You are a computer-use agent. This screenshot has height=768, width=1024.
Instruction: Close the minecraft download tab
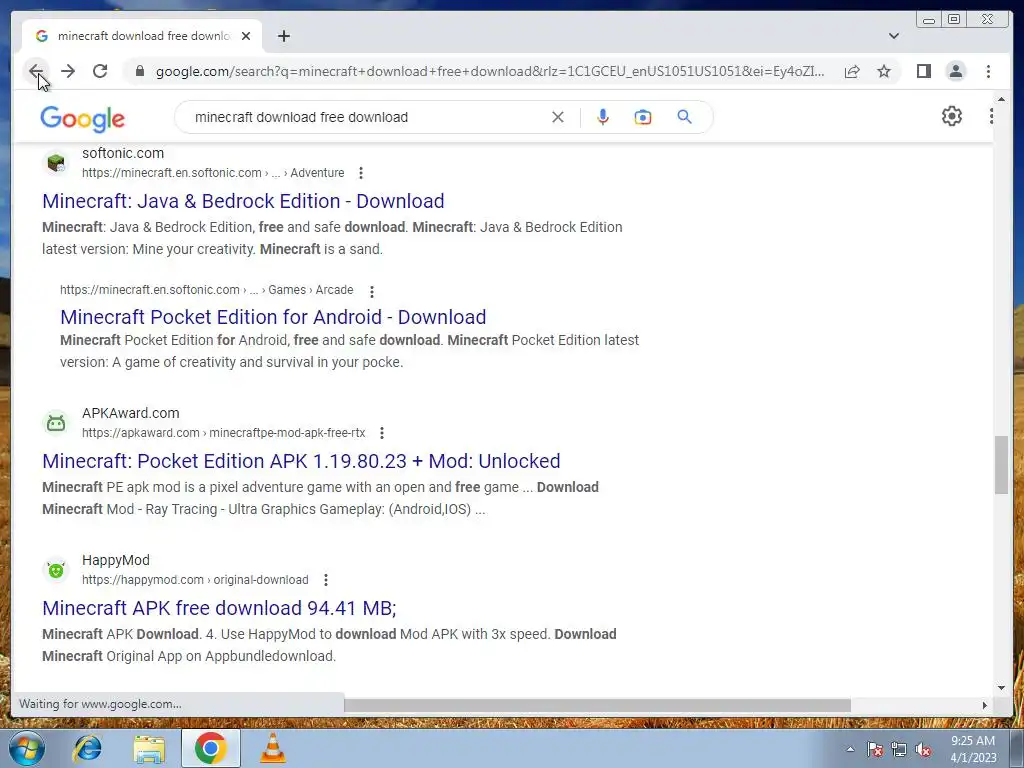(x=246, y=36)
